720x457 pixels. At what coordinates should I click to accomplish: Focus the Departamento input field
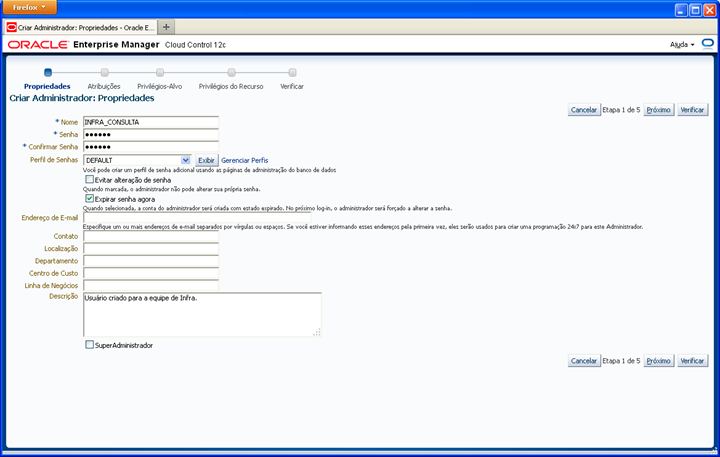coord(151,261)
